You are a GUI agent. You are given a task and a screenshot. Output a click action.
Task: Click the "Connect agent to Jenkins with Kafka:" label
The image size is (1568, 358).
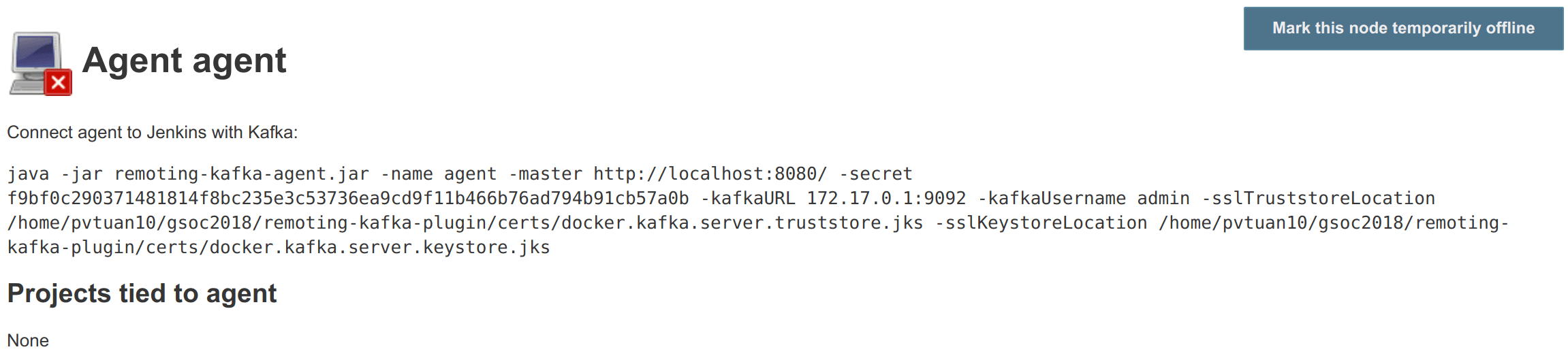(x=152, y=132)
